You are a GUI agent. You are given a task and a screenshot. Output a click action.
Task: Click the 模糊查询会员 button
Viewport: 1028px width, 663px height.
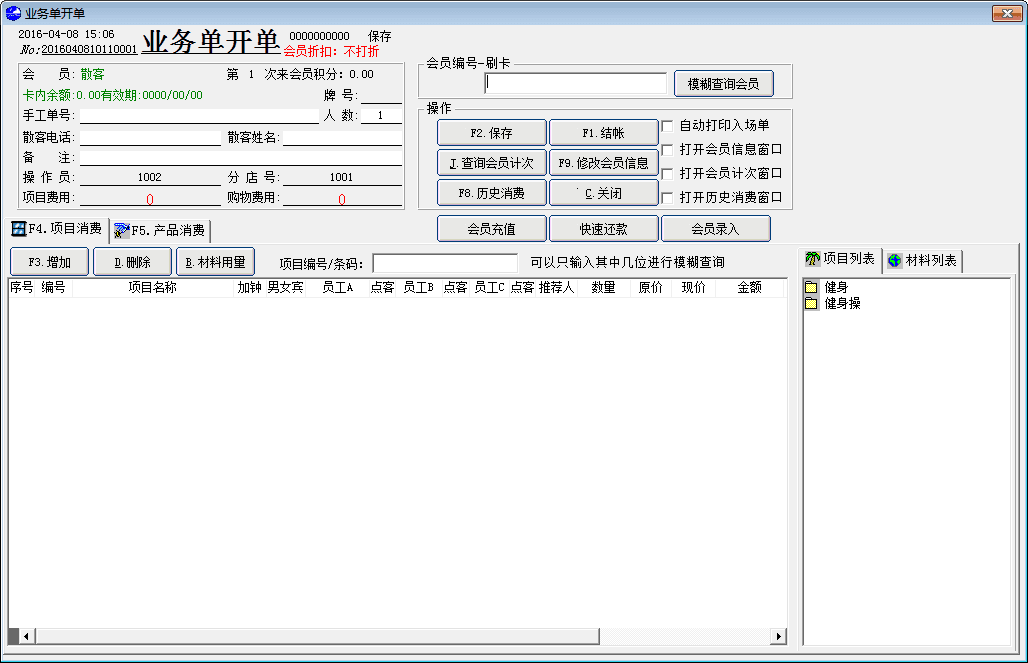pos(723,84)
